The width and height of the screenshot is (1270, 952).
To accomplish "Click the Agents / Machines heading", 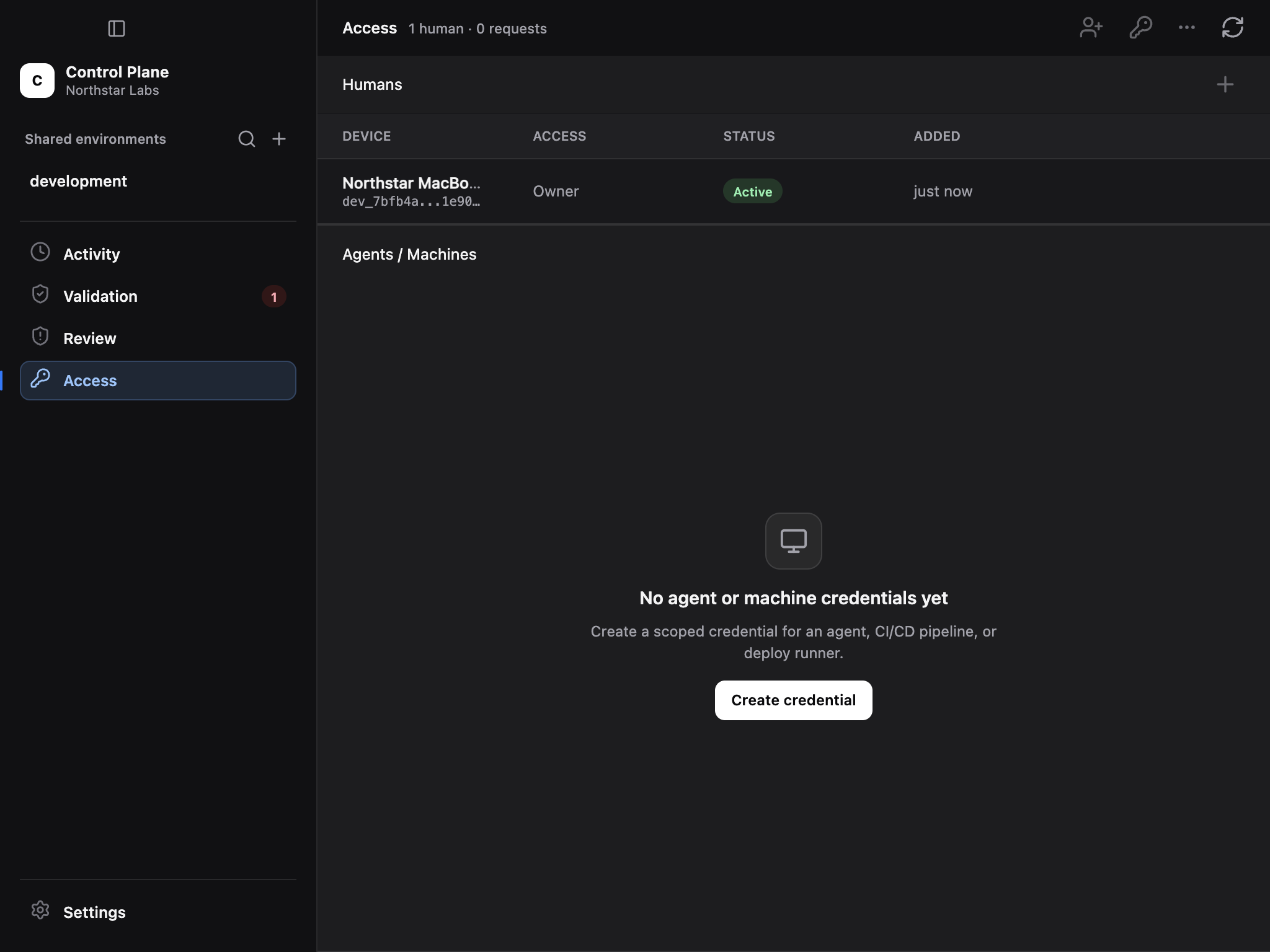I will pyautogui.click(x=409, y=254).
